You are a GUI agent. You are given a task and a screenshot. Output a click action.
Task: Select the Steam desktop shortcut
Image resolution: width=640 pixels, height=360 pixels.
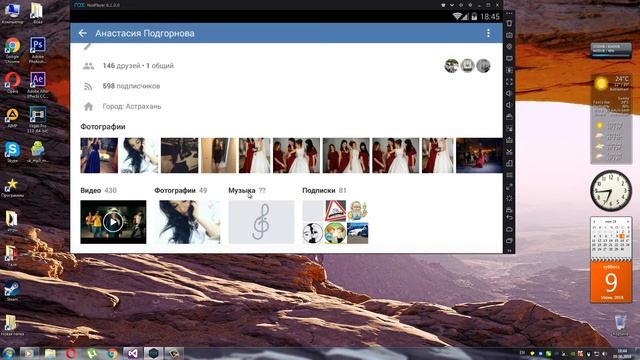pos(12,291)
